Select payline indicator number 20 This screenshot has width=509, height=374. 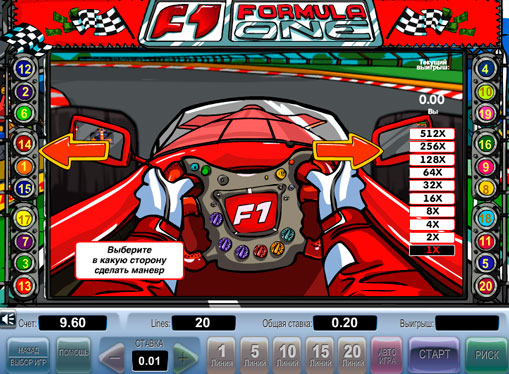(485, 286)
